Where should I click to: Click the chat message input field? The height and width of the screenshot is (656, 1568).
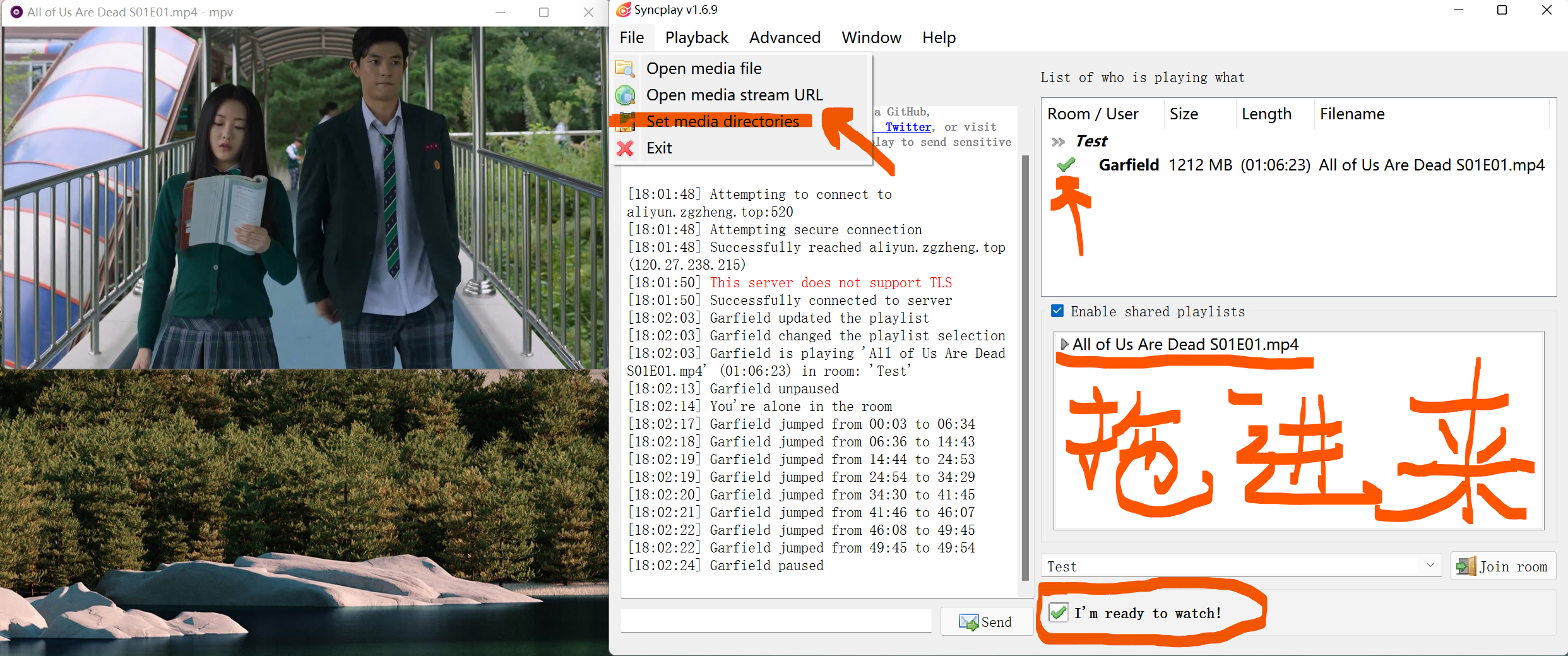pyautogui.click(x=776, y=621)
